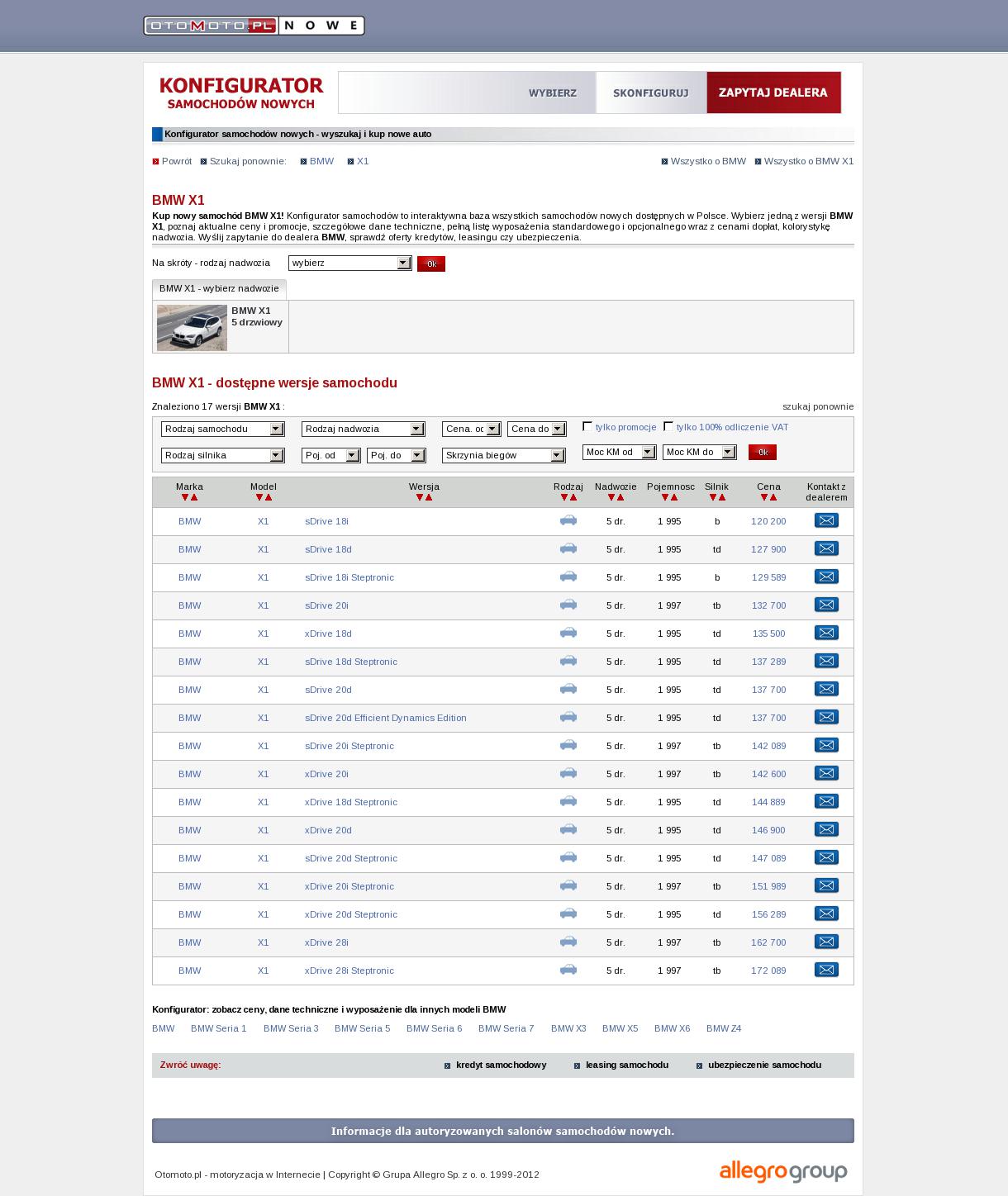Image resolution: width=1008 pixels, height=1196 pixels.
Task: Open Moc KM do dropdown
Action: pos(699,452)
